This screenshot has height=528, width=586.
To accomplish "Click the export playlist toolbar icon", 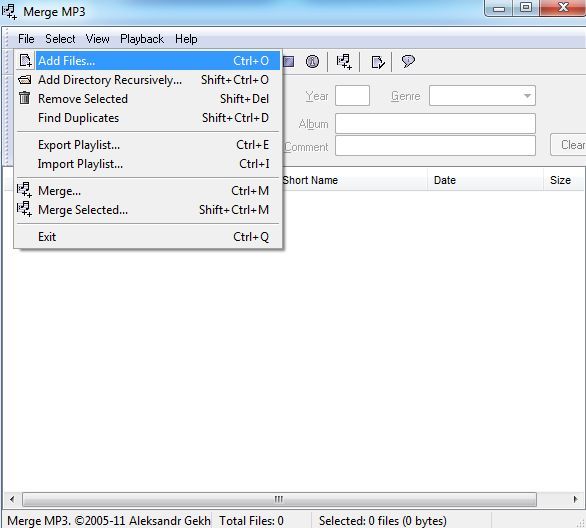I will [377, 62].
